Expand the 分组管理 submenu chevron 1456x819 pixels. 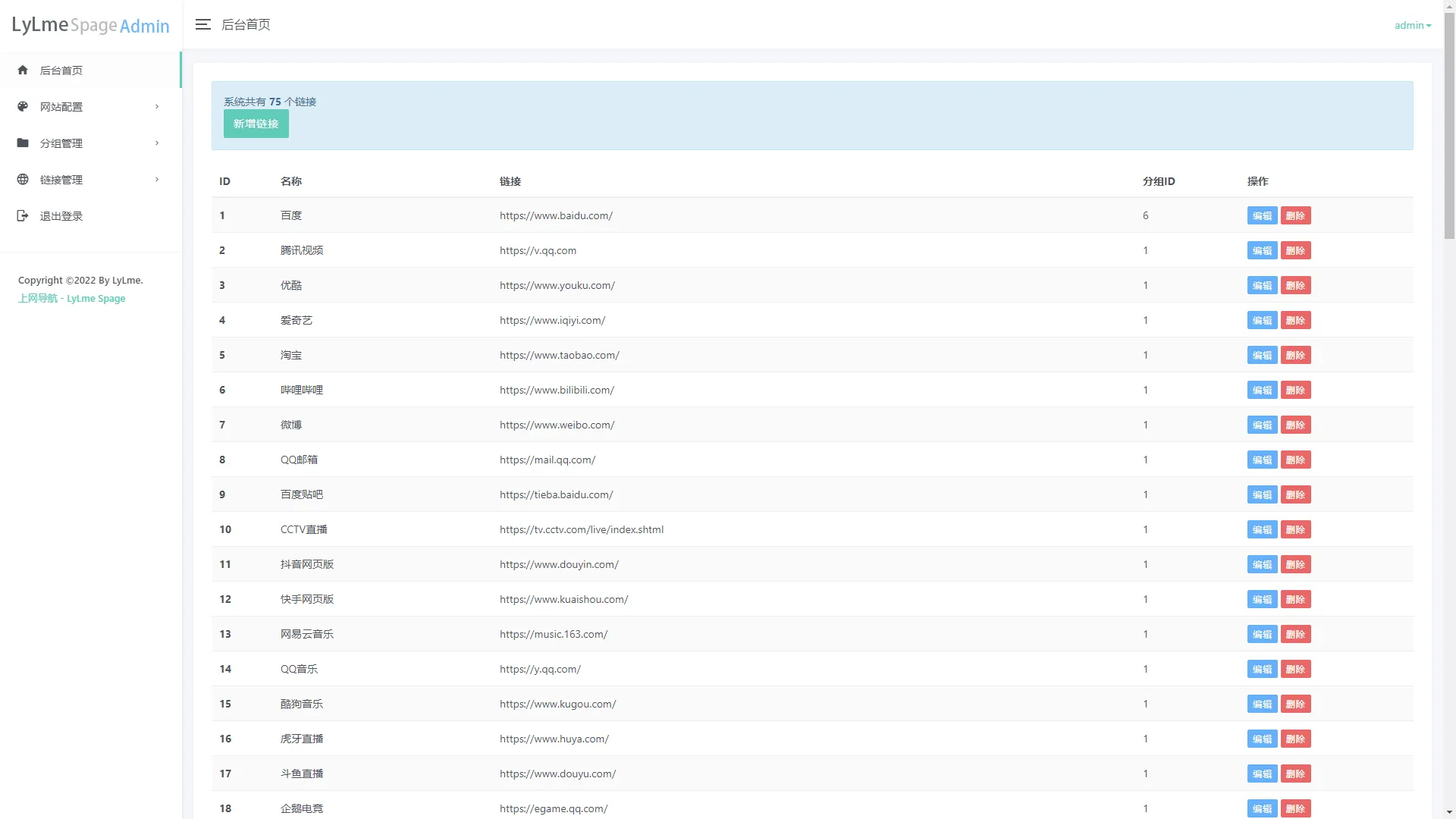[157, 143]
